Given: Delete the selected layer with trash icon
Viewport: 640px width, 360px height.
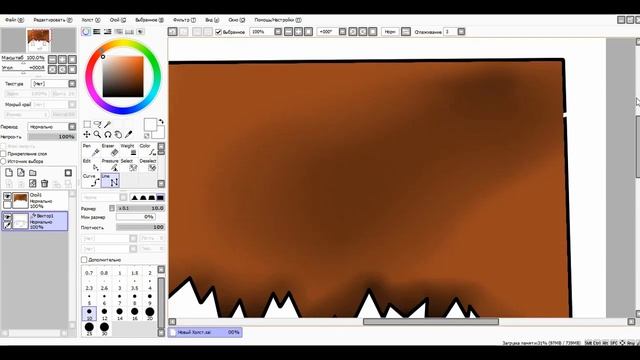Looking at the screenshot, I should [x=44, y=184].
